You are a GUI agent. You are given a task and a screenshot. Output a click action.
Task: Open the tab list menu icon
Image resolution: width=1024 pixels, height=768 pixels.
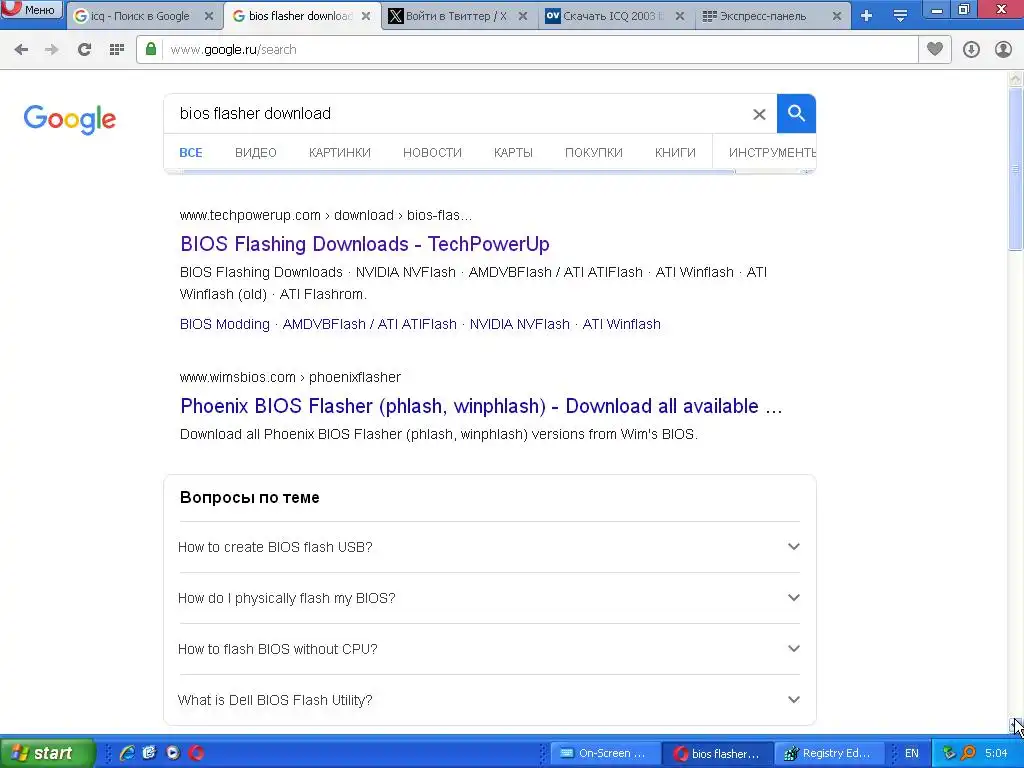(900, 16)
